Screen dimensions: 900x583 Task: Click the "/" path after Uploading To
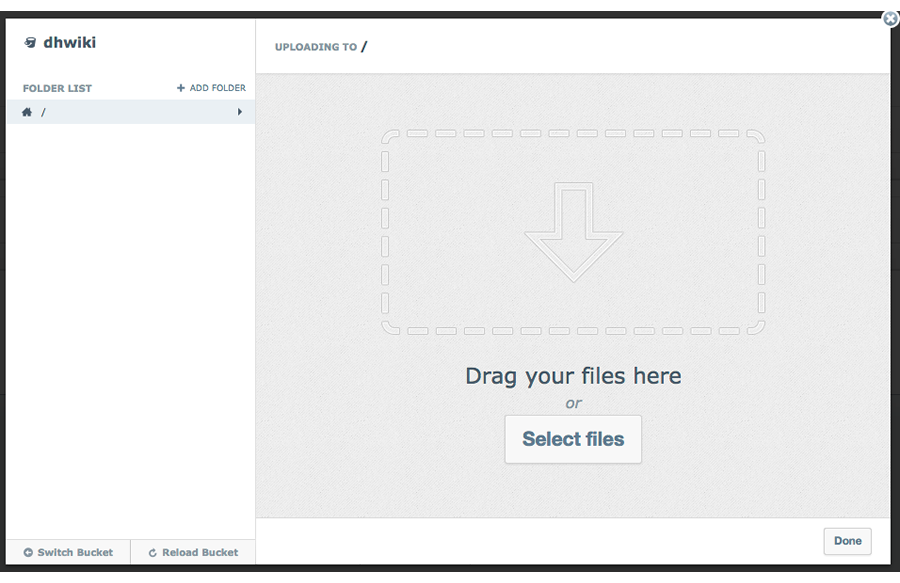point(365,46)
